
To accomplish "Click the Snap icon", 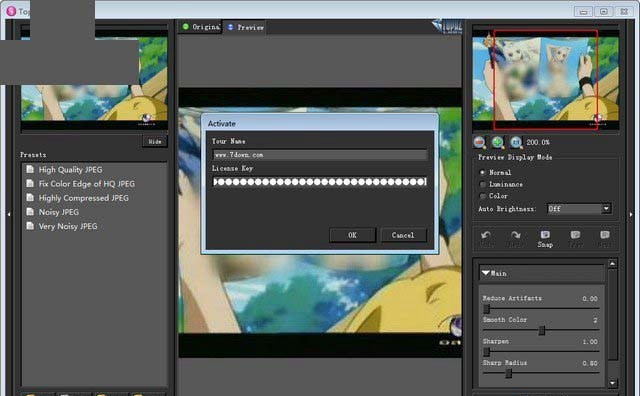I will tap(545, 235).
